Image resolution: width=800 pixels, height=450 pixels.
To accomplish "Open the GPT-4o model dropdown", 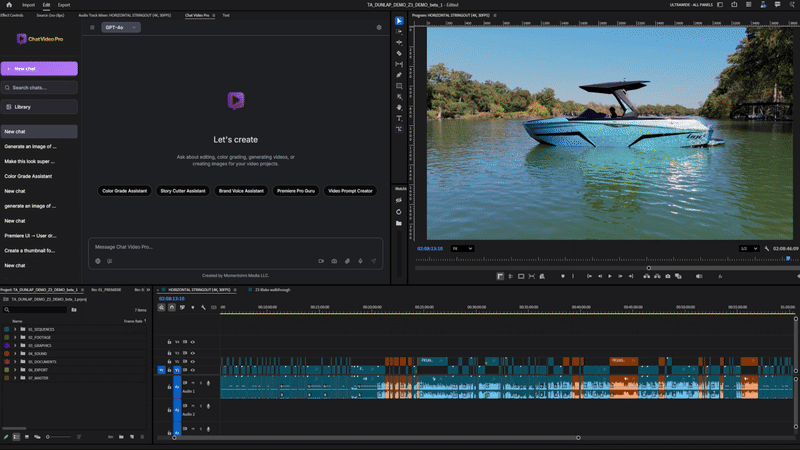I will click(x=121, y=28).
